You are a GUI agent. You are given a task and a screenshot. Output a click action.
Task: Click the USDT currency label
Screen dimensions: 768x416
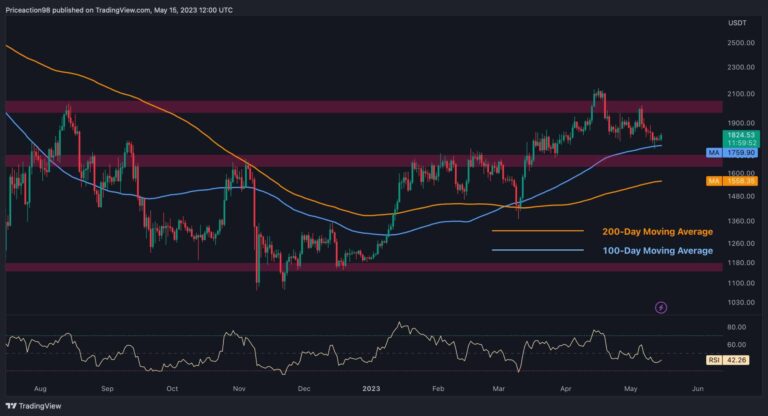click(737, 23)
